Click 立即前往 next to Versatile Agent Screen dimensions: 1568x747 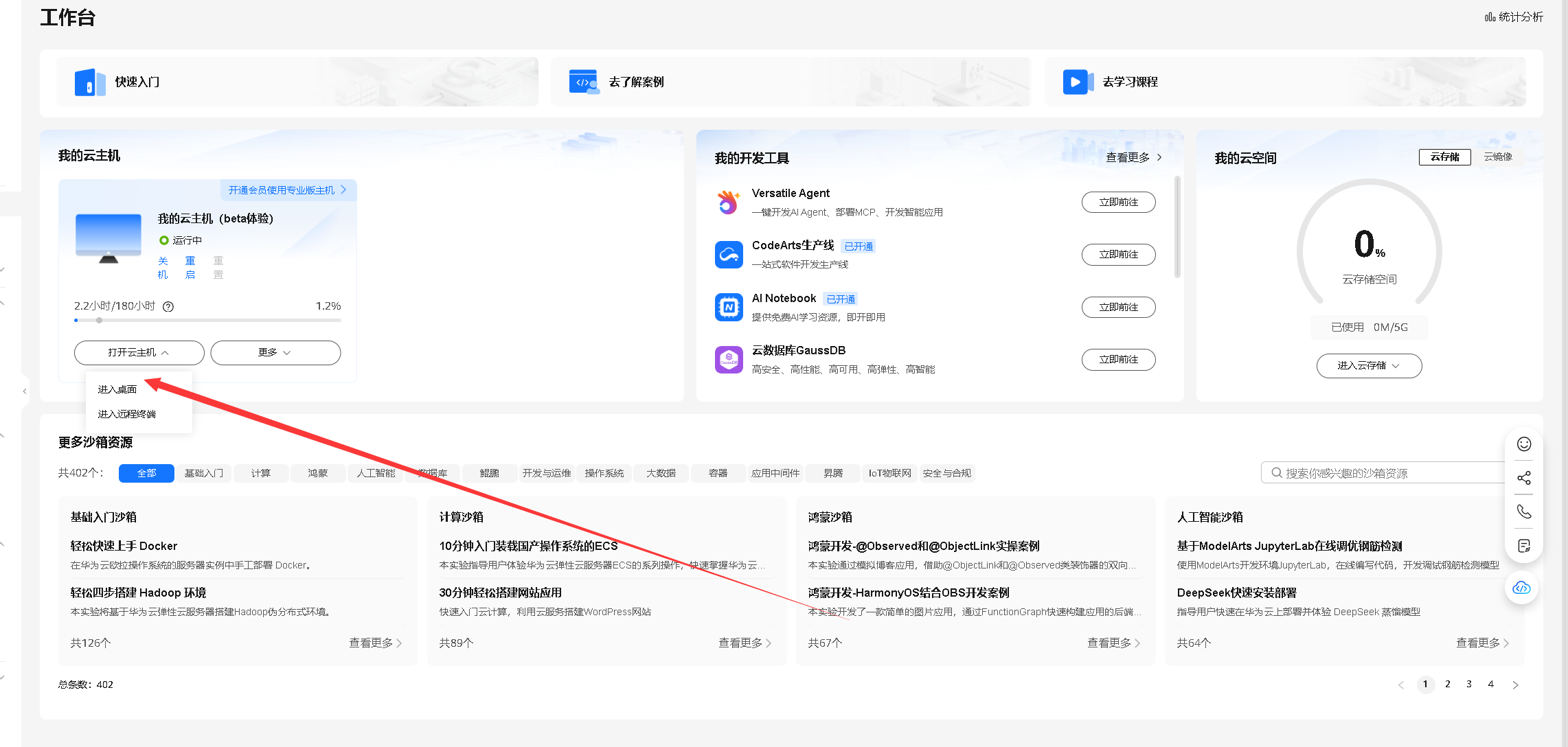pyautogui.click(x=1118, y=202)
